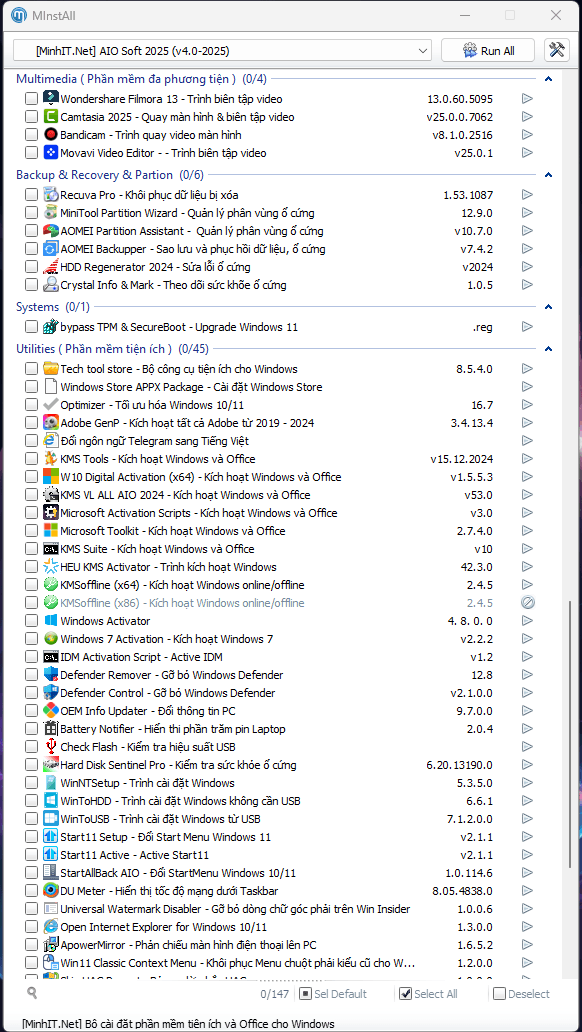Click the Adobe GenP icon
This screenshot has width=582, height=1032.
(x=51, y=423)
